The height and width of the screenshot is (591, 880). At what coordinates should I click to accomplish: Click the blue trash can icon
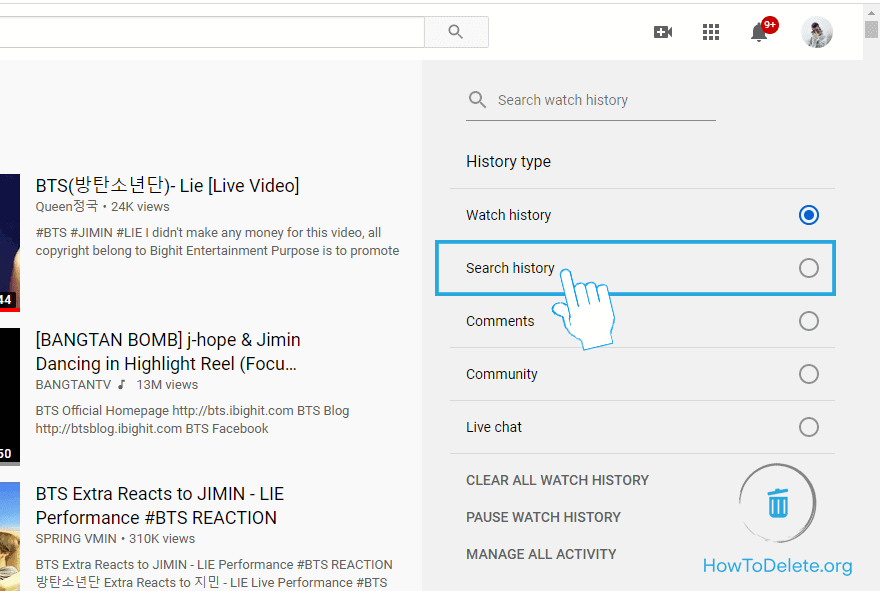(x=778, y=502)
